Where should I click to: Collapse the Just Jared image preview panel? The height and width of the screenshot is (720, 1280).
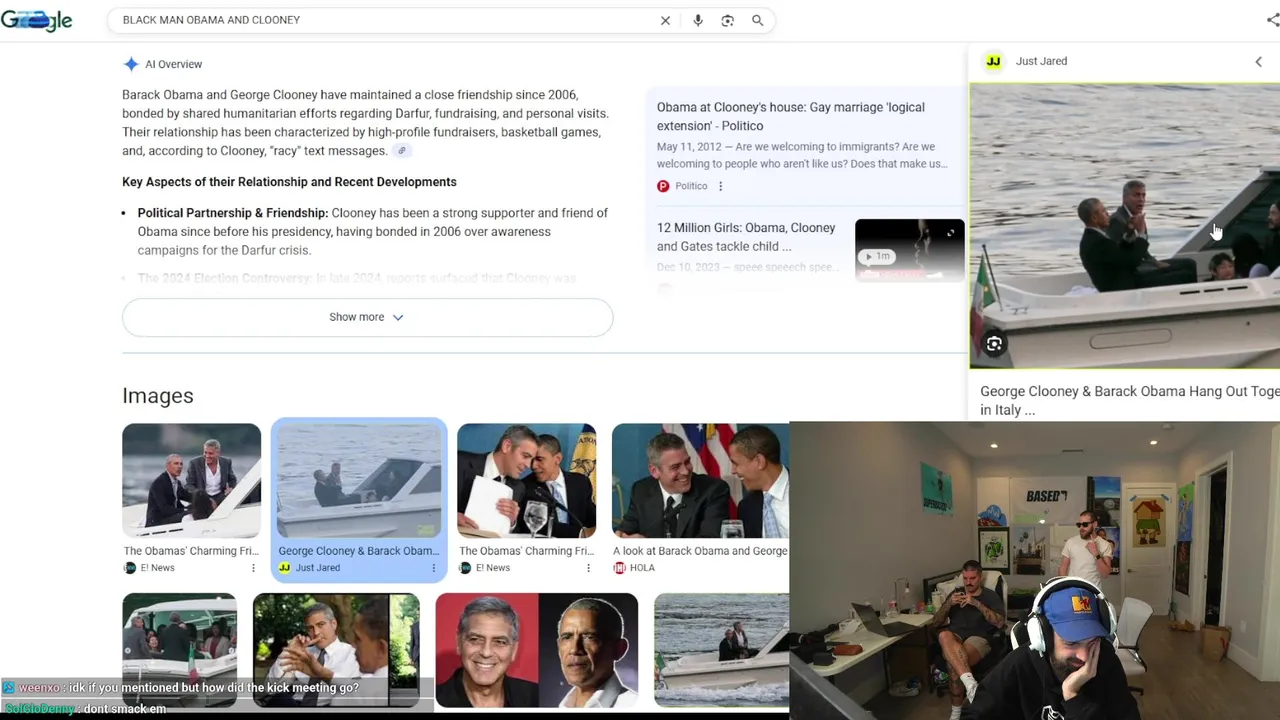pos(1259,62)
